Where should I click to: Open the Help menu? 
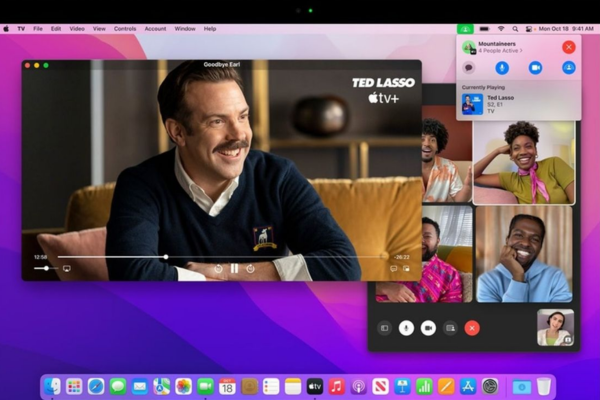pyautogui.click(x=210, y=29)
